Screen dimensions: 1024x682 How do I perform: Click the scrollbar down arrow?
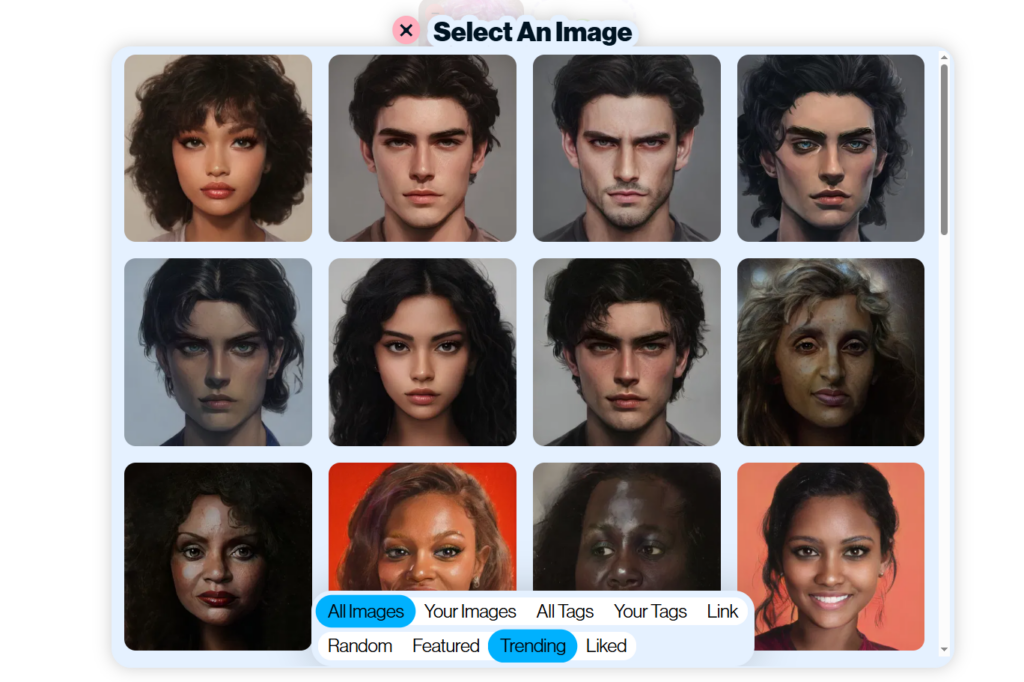click(x=944, y=650)
